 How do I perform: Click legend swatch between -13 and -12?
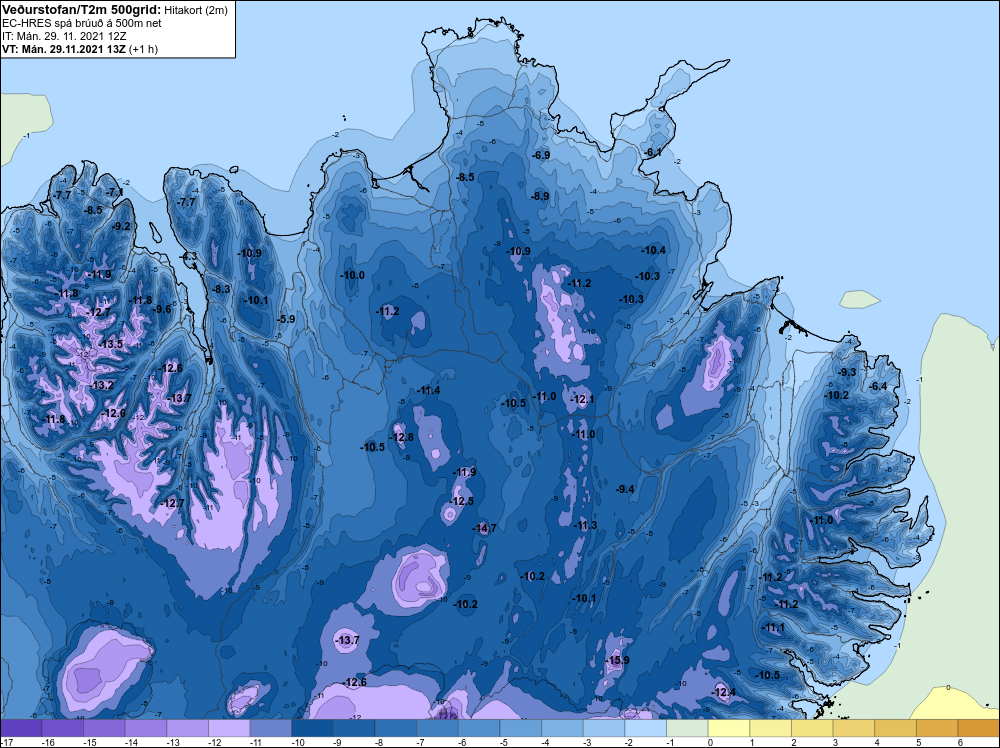[188, 728]
